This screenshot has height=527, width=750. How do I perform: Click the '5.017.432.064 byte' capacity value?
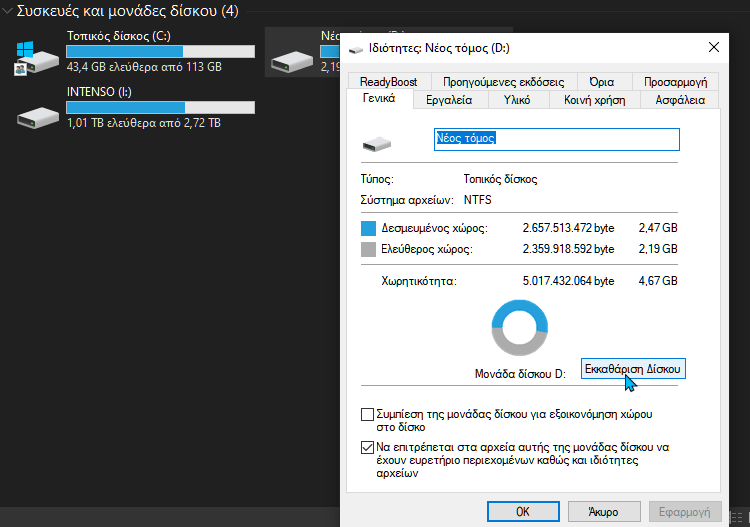click(568, 281)
